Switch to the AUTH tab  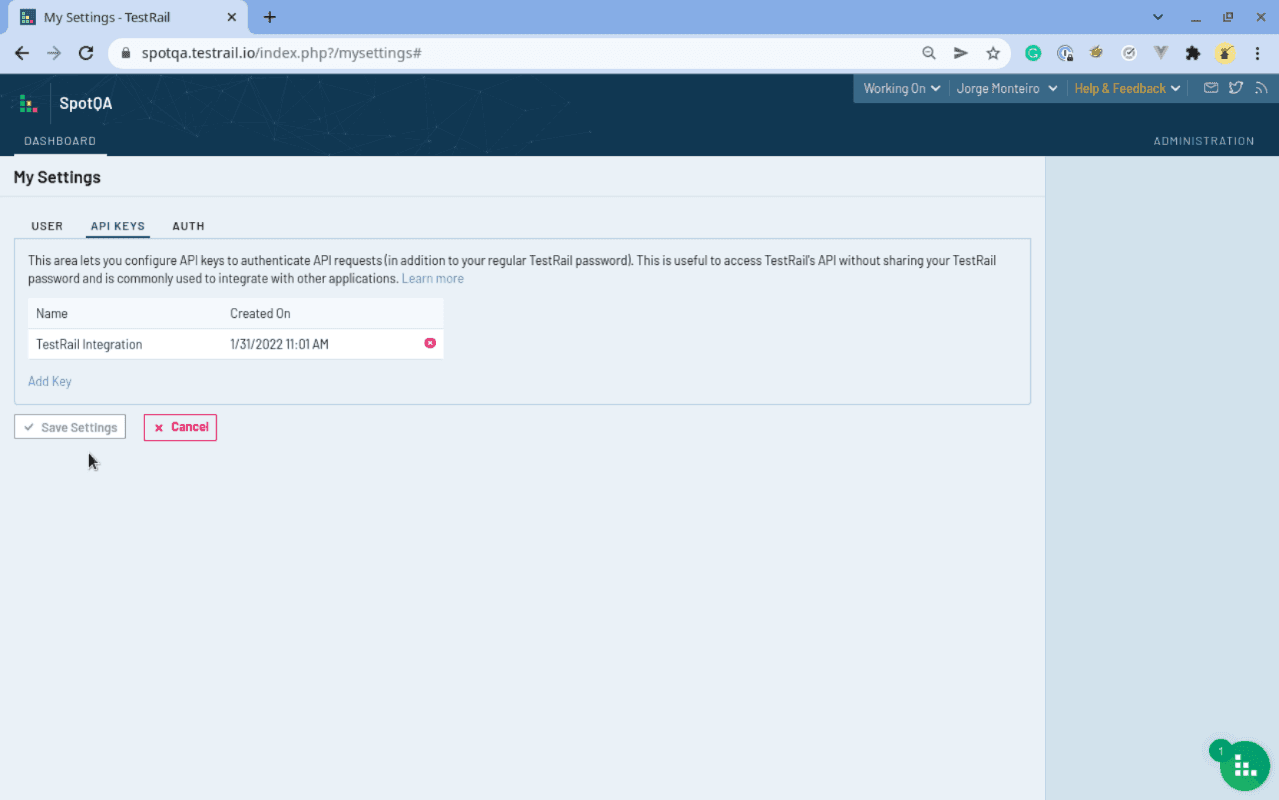(x=188, y=226)
